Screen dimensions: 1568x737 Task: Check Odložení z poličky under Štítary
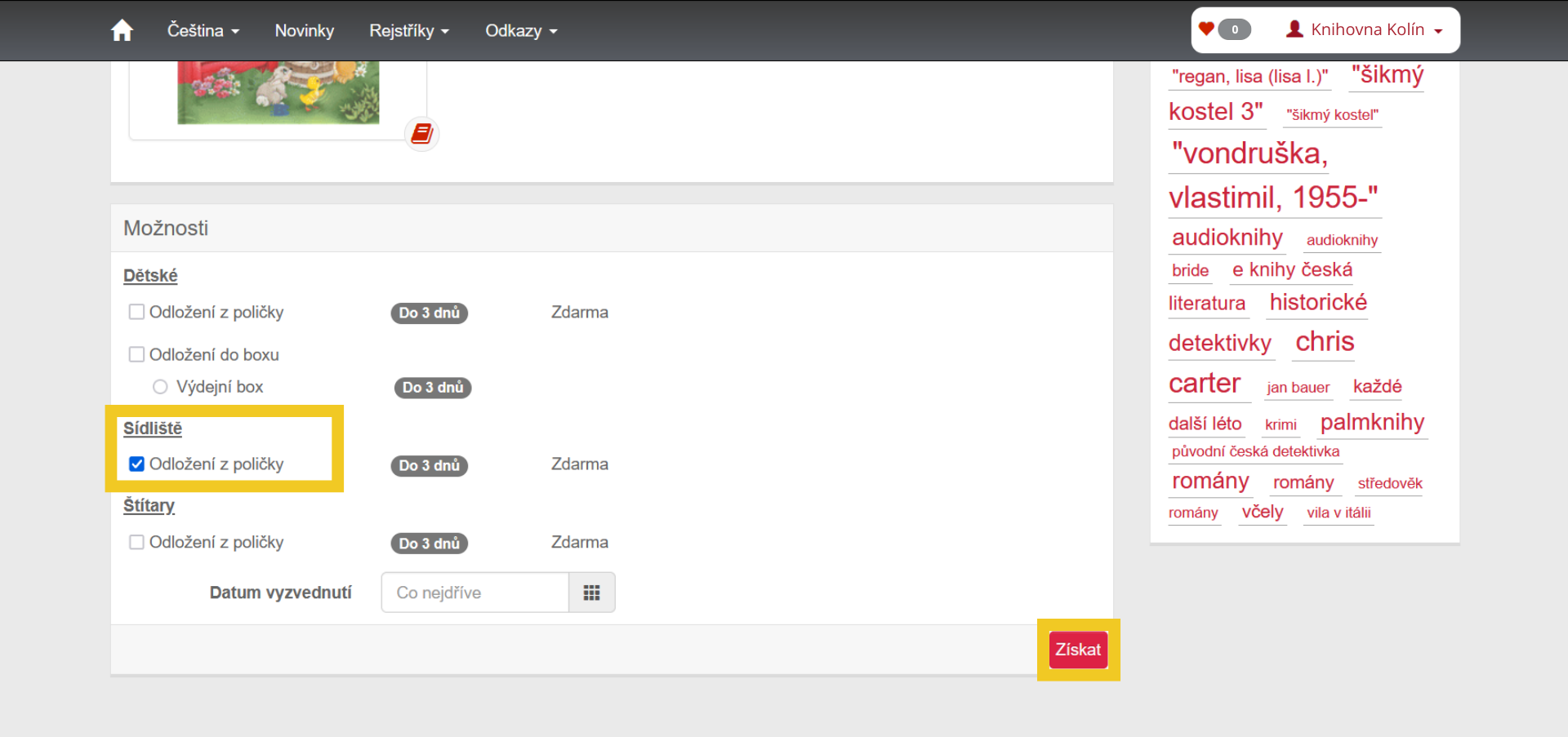pyautogui.click(x=137, y=542)
